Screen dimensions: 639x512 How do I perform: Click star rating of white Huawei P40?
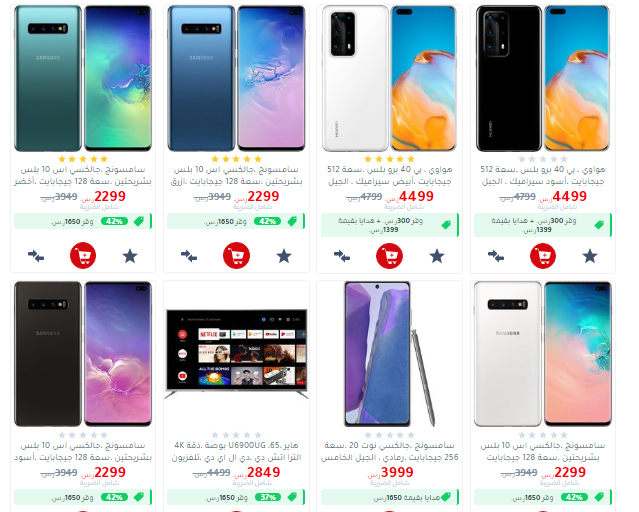click(x=390, y=159)
